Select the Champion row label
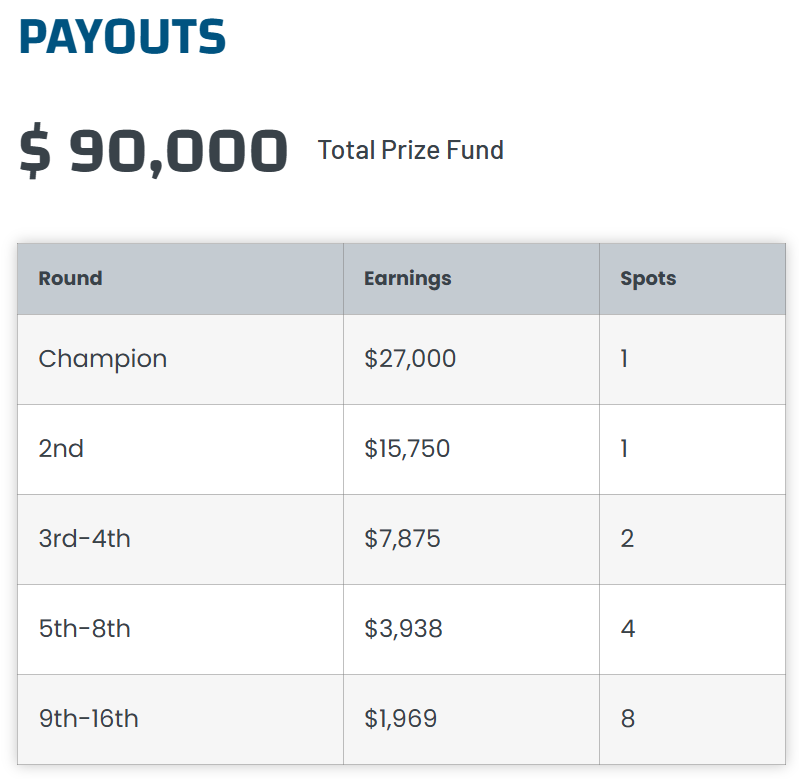799x779 pixels. point(102,359)
